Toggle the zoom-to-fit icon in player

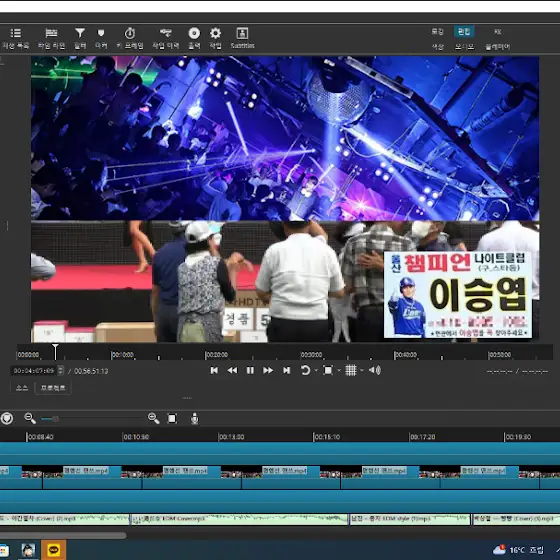click(x=328, y=370)
